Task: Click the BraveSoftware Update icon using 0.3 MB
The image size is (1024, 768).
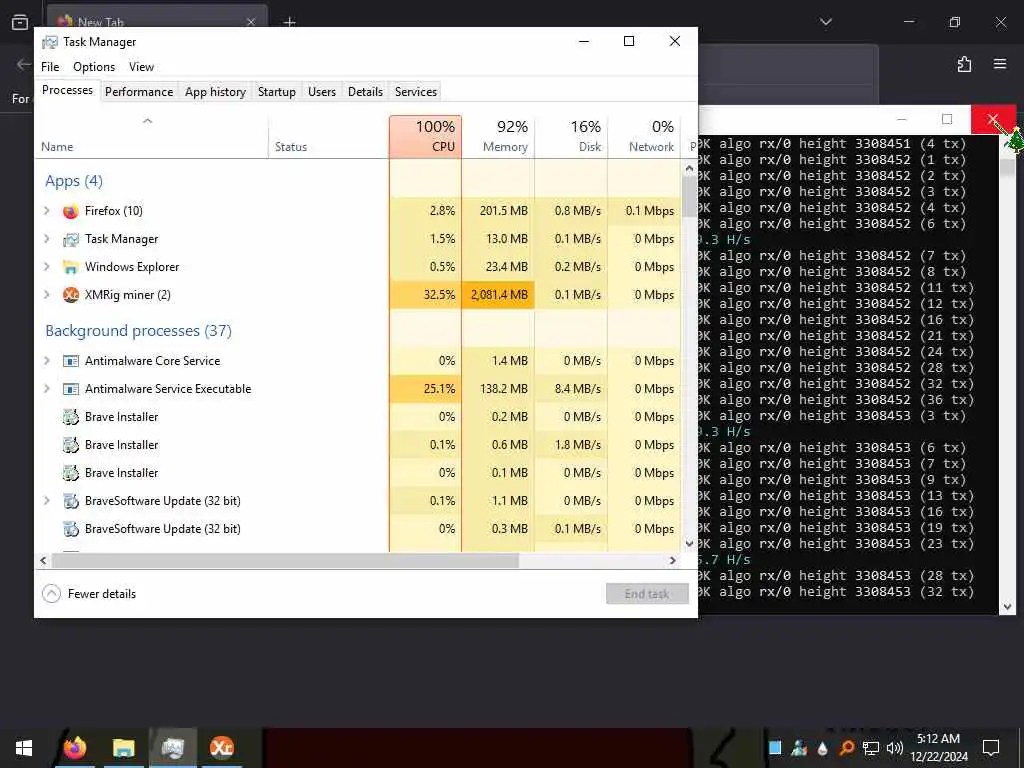Action: point(71,529)
